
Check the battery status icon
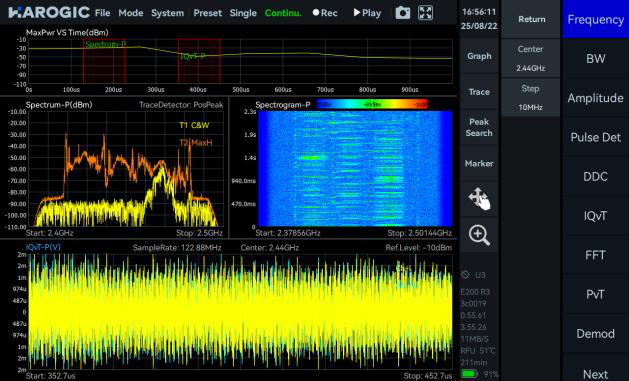click(x=468, y=374)
